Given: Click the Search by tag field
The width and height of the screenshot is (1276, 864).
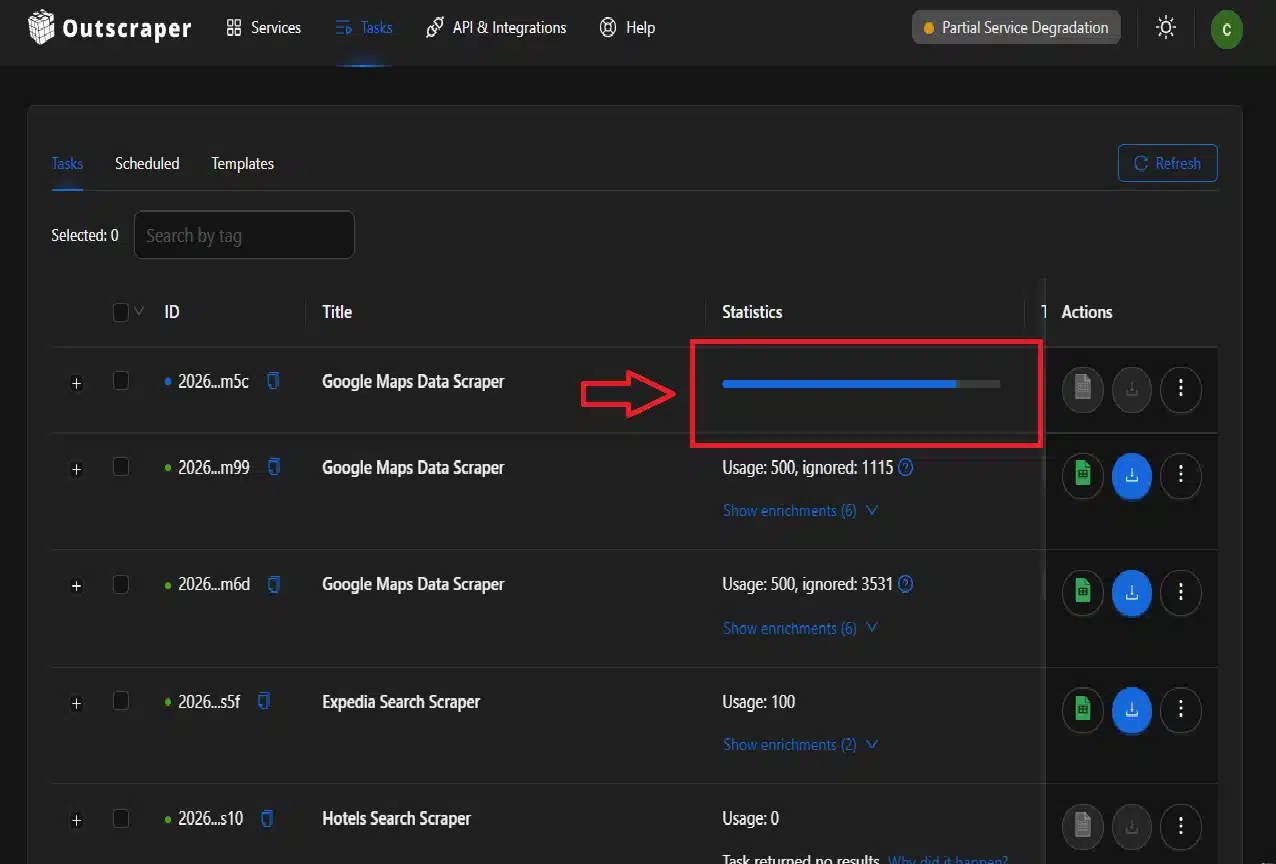Looking at the screenshot, I should [x=244, y=235].
